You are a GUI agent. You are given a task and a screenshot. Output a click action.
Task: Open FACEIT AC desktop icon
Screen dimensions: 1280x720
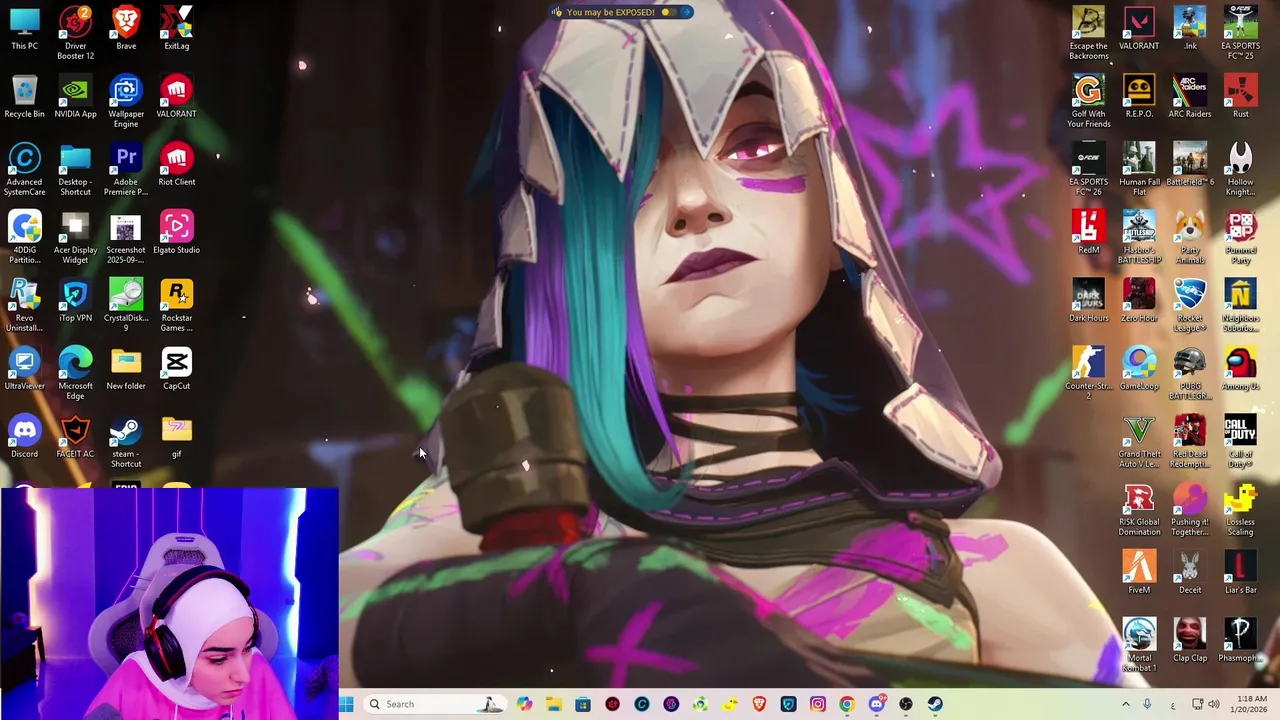pyautogui.click(x=75, y=436)
